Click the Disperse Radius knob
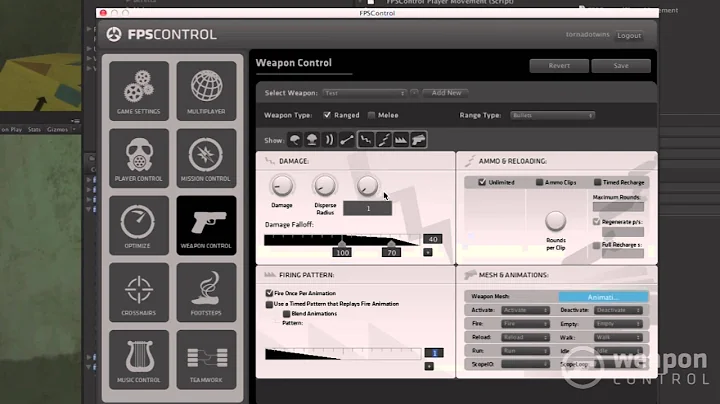 click(325, 186)
